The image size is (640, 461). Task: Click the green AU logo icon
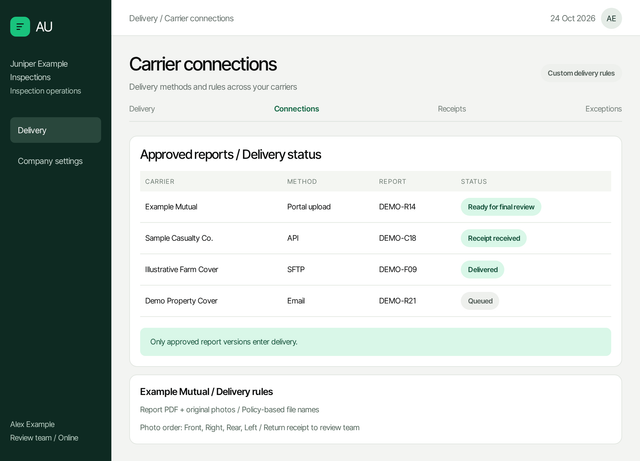(x=20, y=27)
